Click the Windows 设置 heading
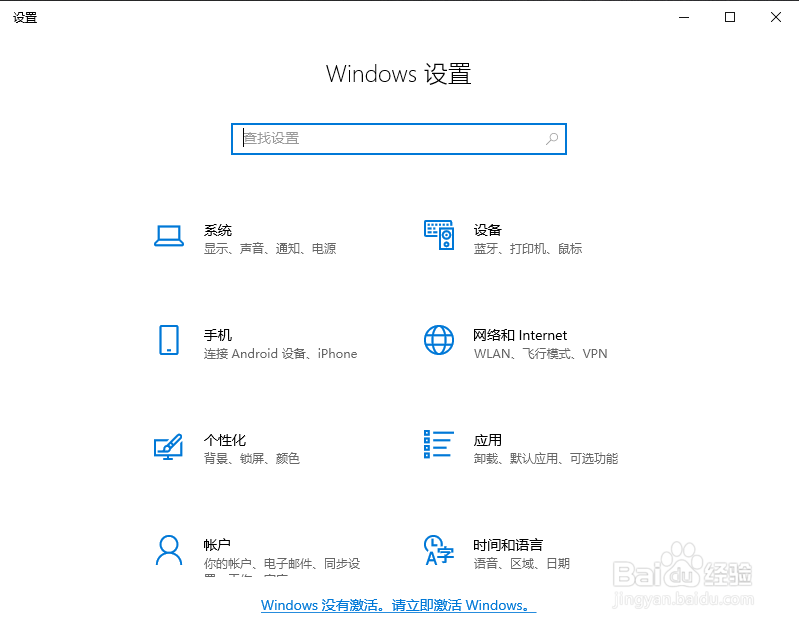The height and width of the screenshot is (627, 799). coord(398,74)
